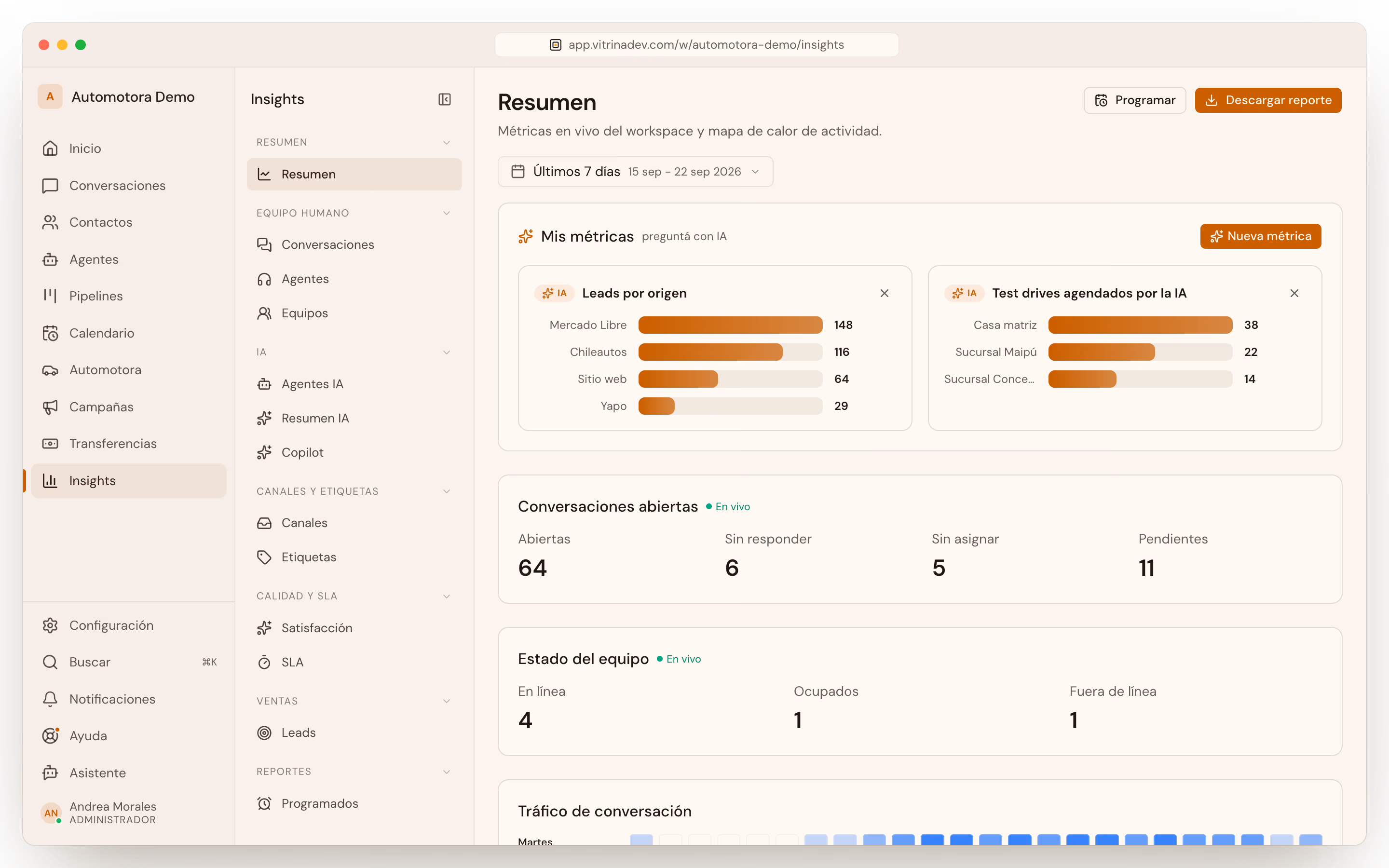Viewport: 1389px width, 868px height.
Task: Open Transferencias money icon
Action: (x=50, y=444)
